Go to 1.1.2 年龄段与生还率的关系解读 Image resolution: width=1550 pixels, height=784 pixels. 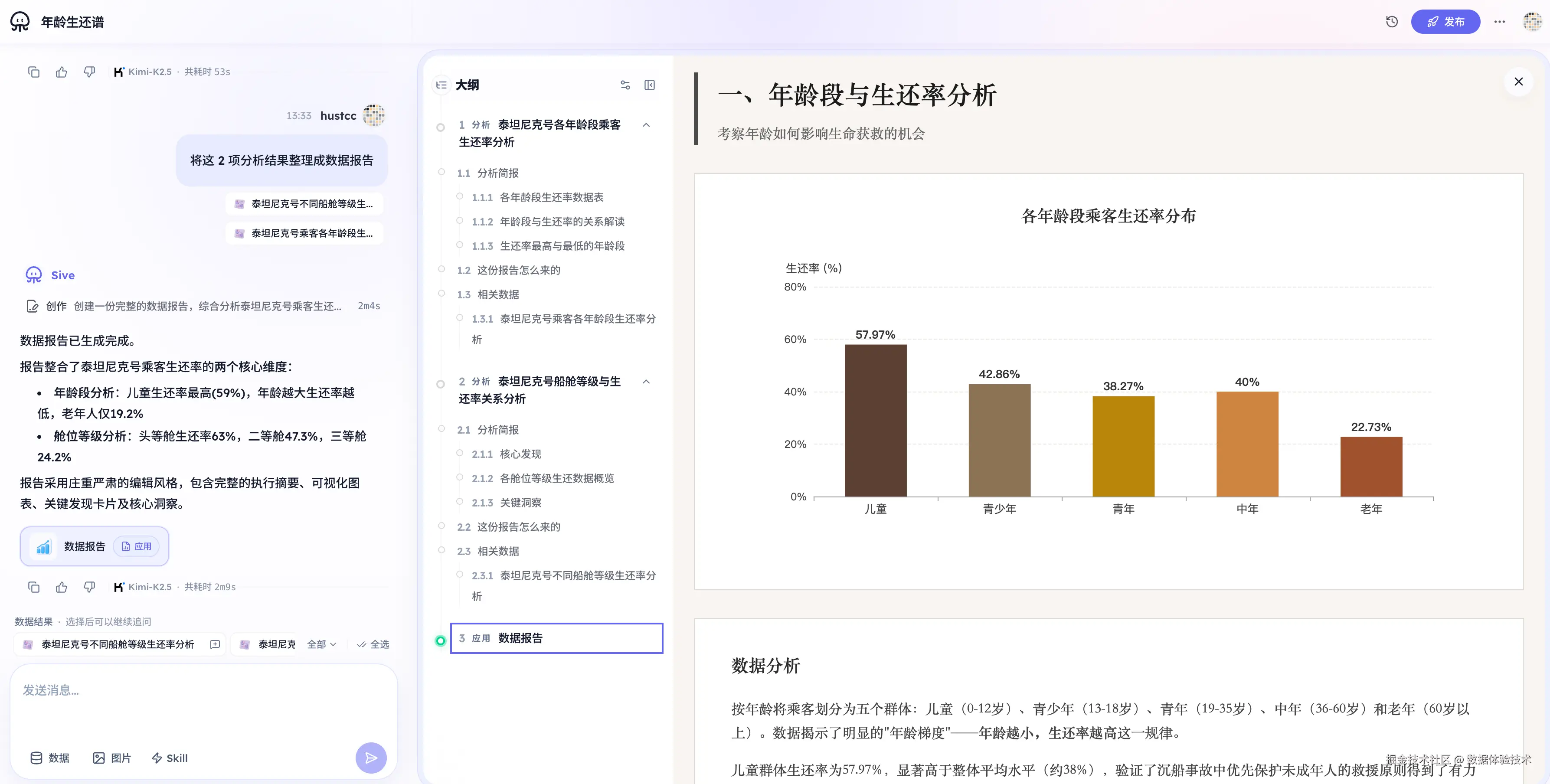(548, 222)
